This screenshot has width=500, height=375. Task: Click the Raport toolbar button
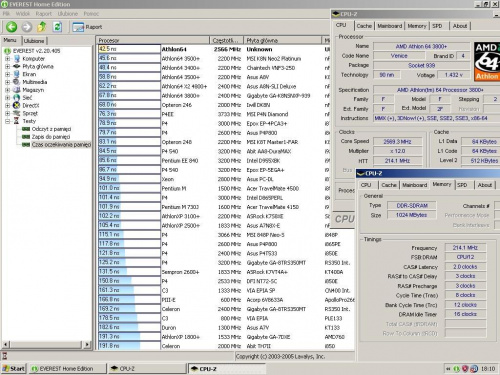(87, 27)
